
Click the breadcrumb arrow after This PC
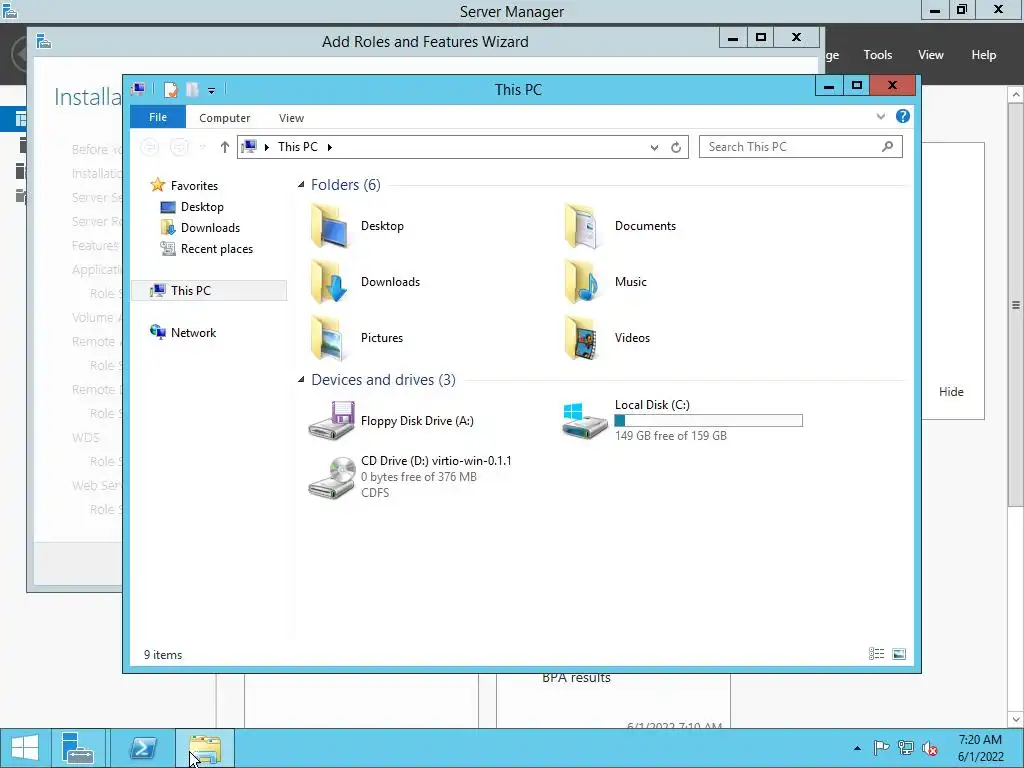point(330,148)
